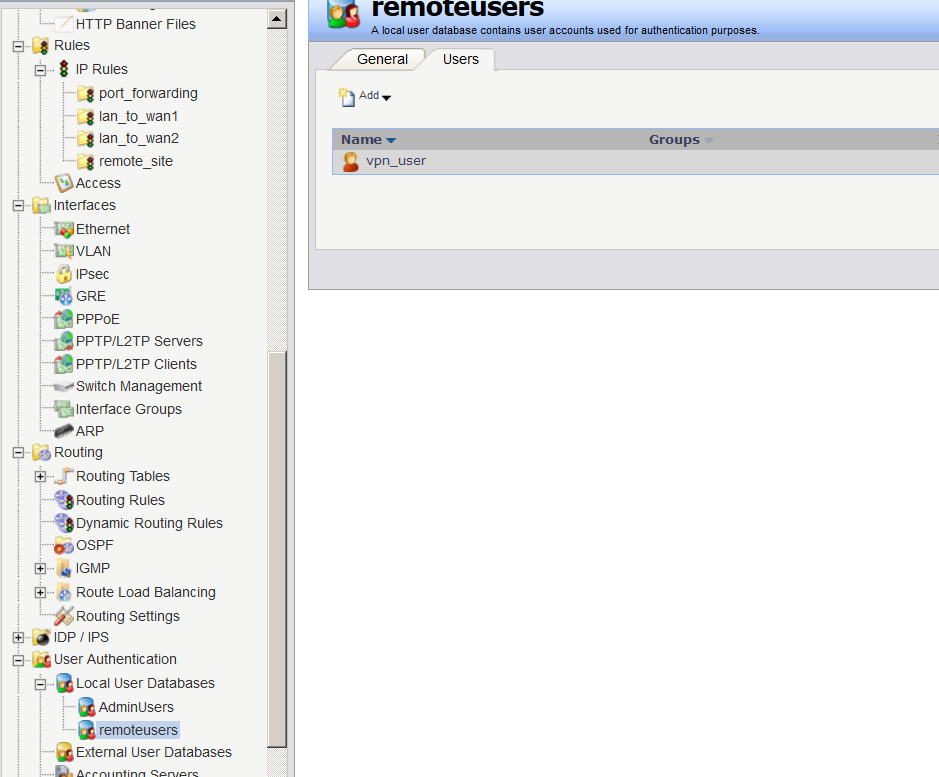The width and height of the screenshot is (939, 777).
Task: Open External User Databases
Action: pos(153,752)
